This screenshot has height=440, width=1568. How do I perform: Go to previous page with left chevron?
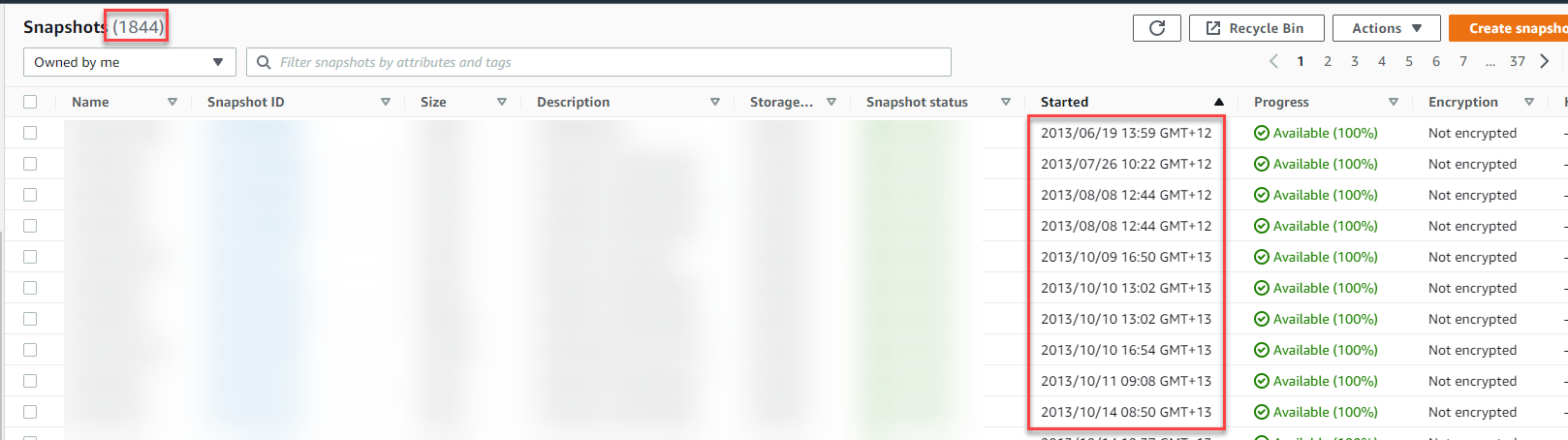(x=1273, y=61)
